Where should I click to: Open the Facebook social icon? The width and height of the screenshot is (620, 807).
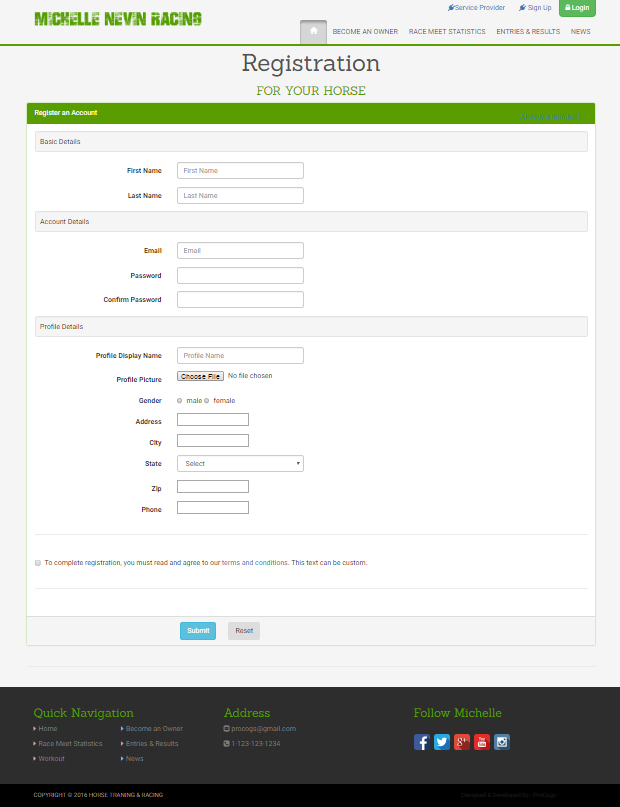click(x=422, y=742)
